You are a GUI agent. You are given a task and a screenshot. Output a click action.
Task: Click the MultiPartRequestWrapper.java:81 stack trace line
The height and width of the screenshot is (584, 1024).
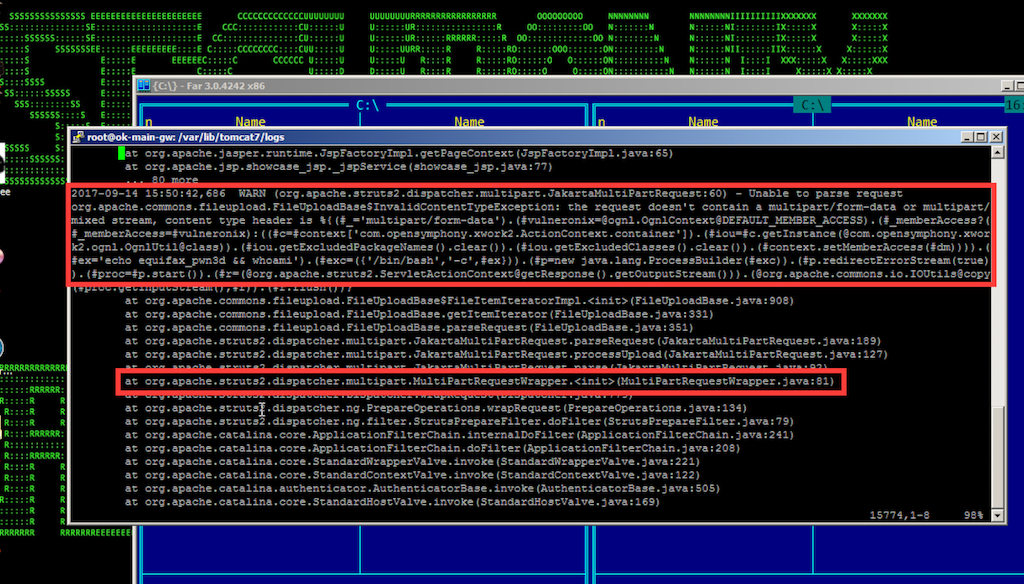click(480, 381)
